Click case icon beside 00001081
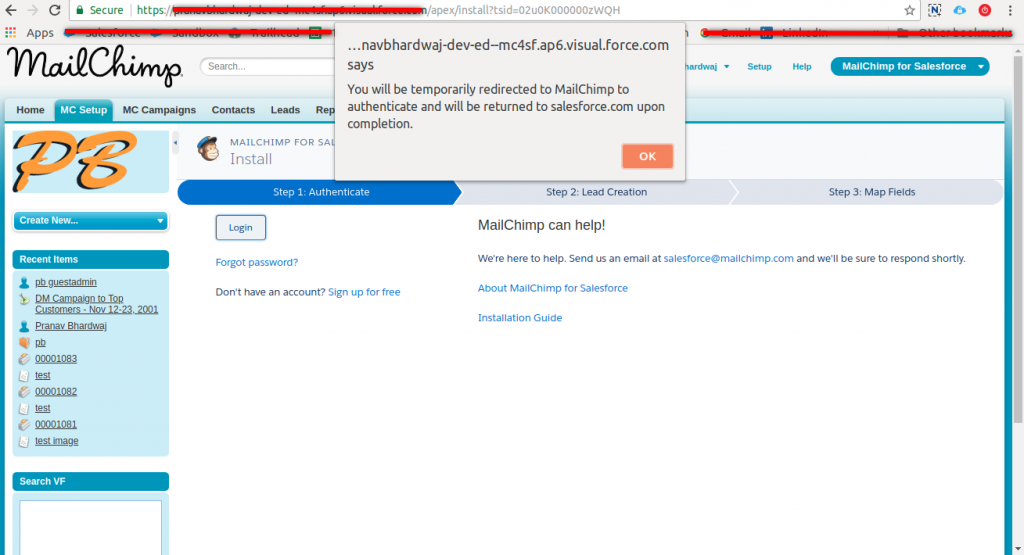 24,424
